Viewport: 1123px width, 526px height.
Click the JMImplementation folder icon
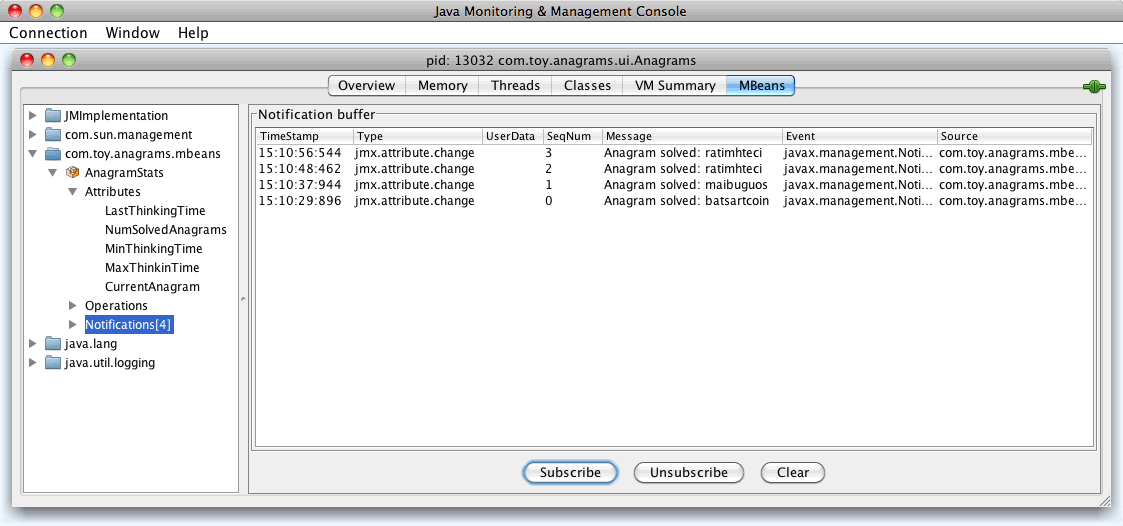point(53,116)
